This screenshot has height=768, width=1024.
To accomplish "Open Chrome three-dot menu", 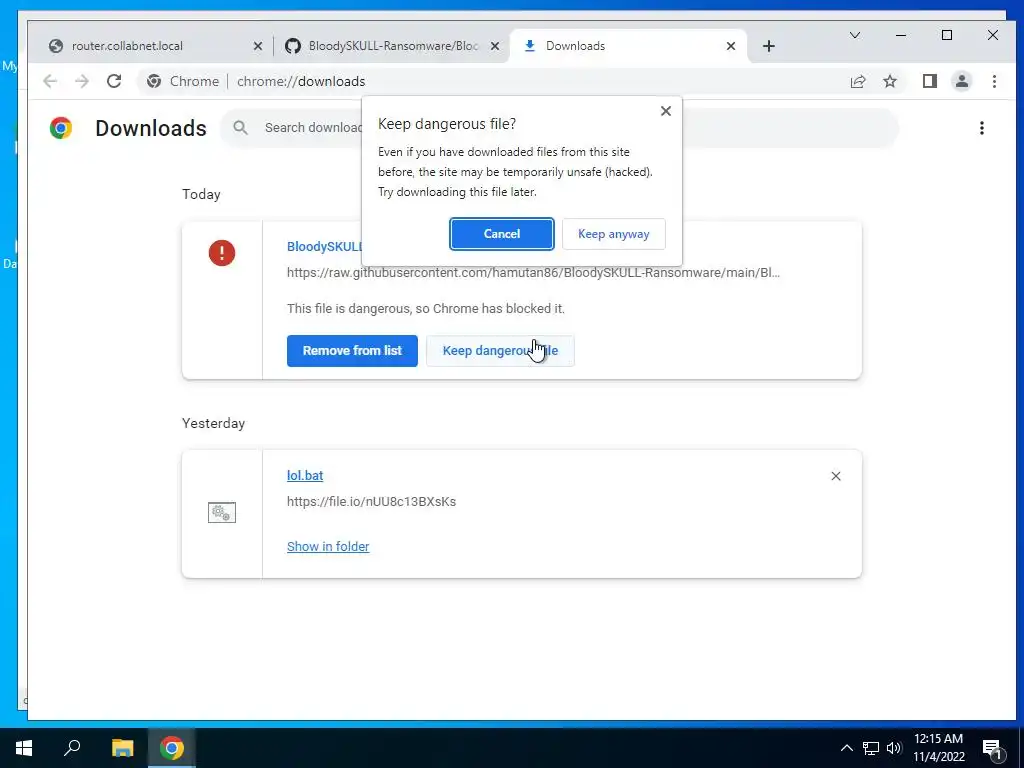I will click(994, 81).
